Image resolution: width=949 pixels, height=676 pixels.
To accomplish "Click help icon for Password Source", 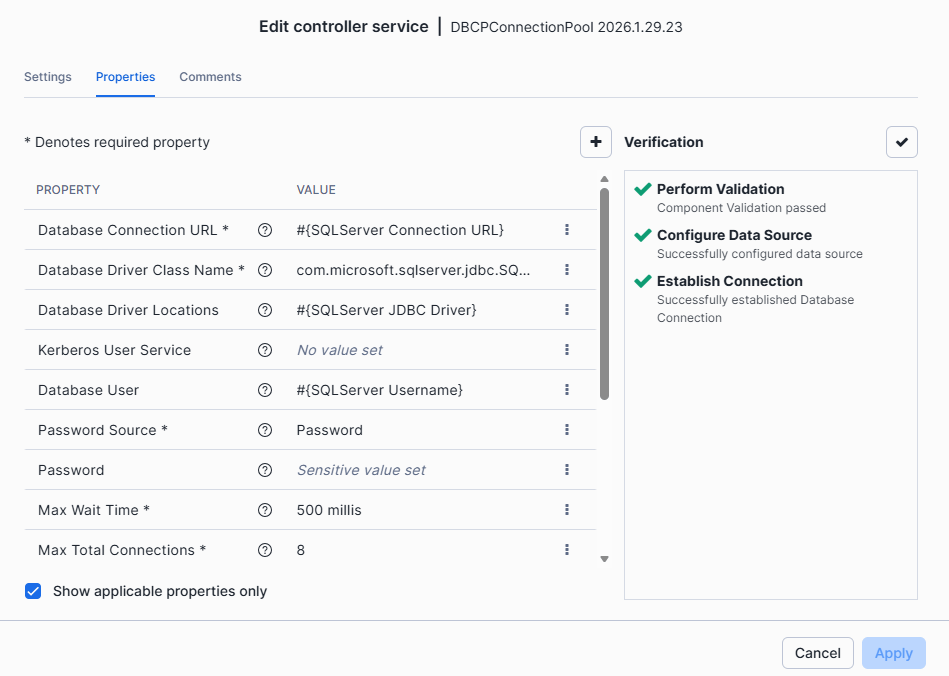I will pyautogui.click(x=265, y=430).
